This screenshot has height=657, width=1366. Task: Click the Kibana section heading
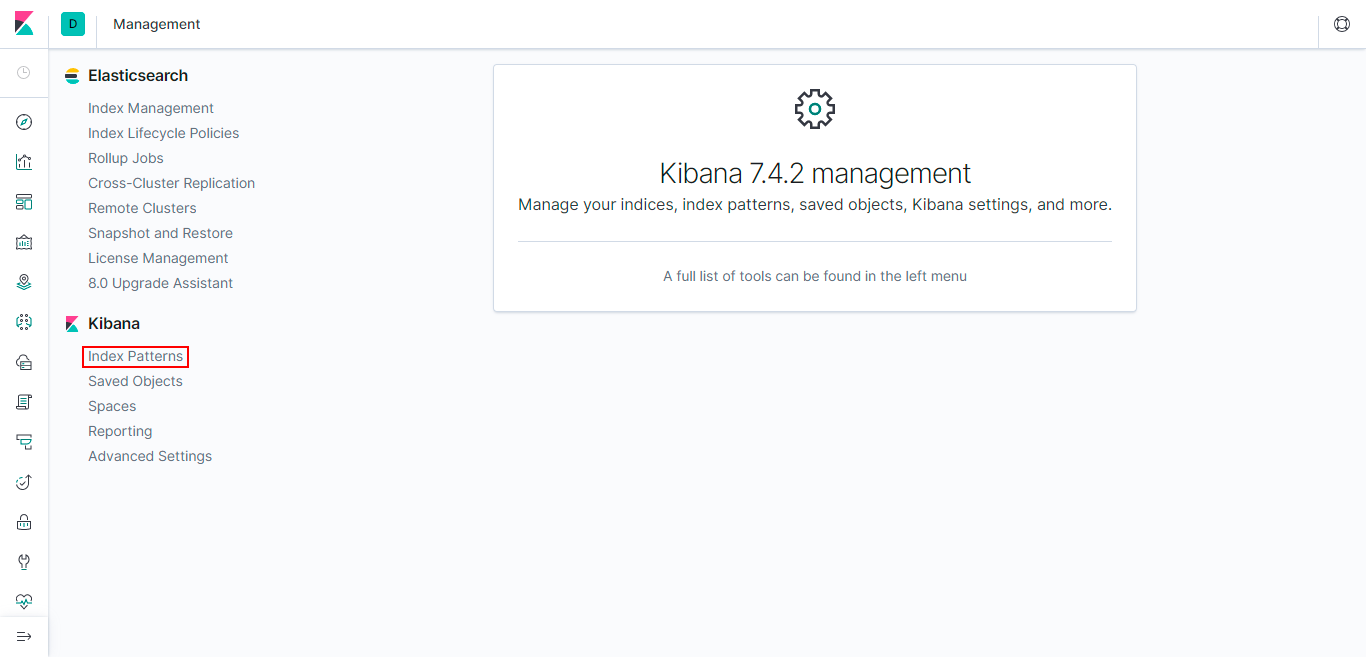point(114,324)
